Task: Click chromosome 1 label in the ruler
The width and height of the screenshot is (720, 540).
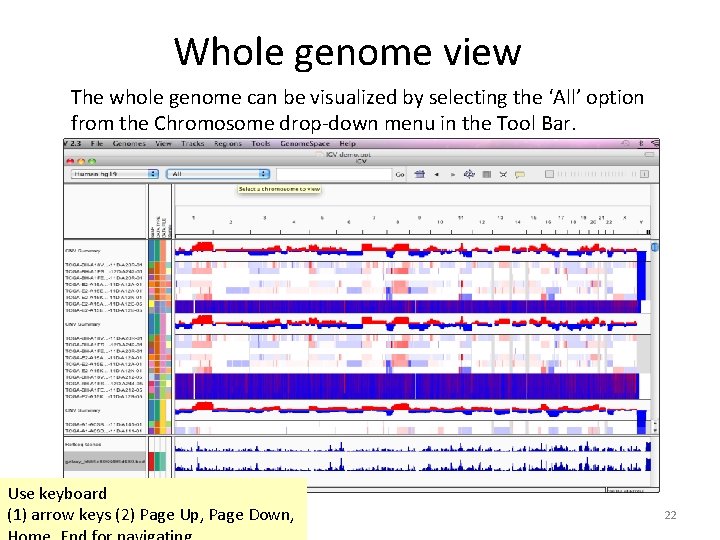Action: pyautogui.click(x=193, y=218)
